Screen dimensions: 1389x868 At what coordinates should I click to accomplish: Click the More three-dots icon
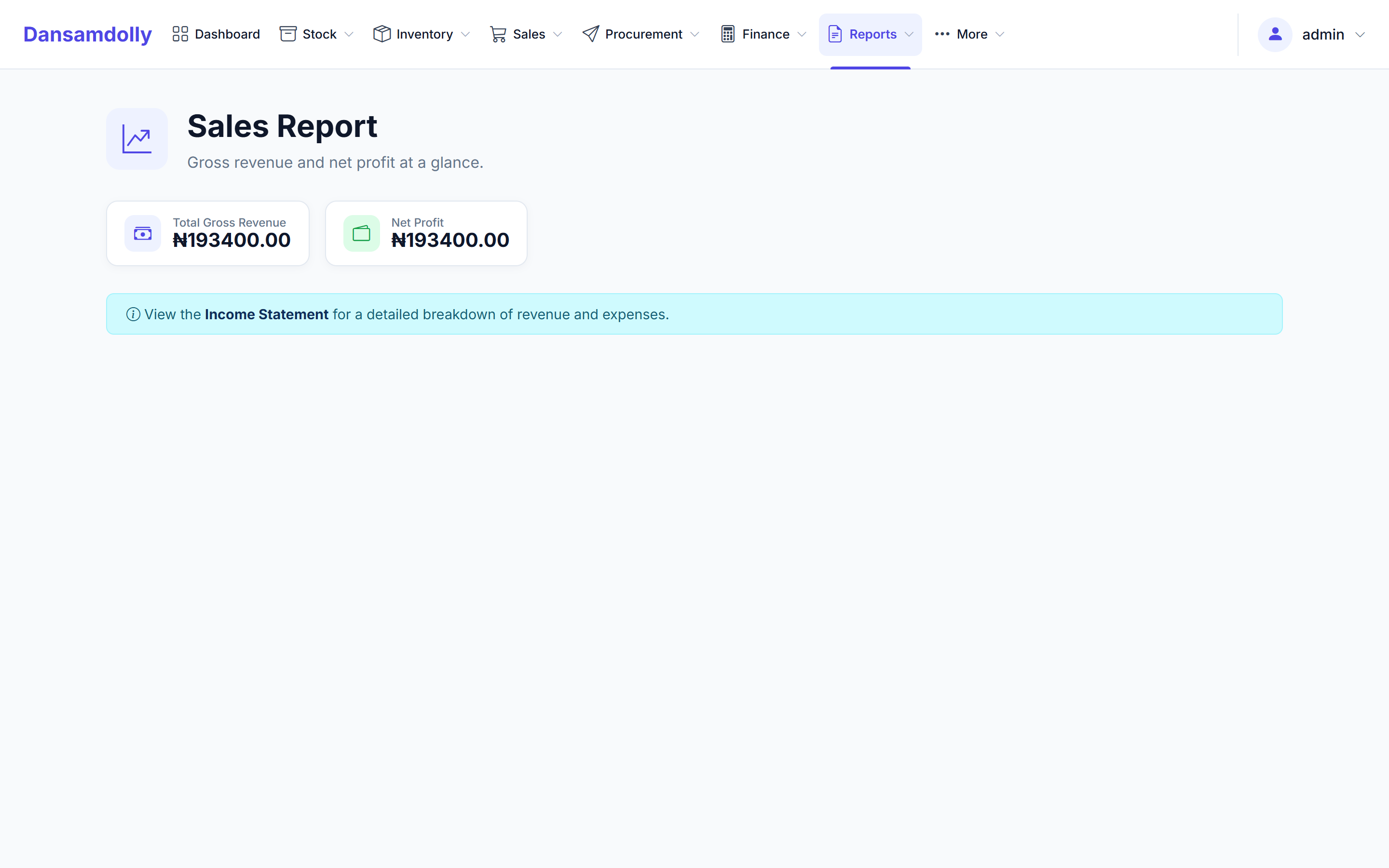point(942,34)
